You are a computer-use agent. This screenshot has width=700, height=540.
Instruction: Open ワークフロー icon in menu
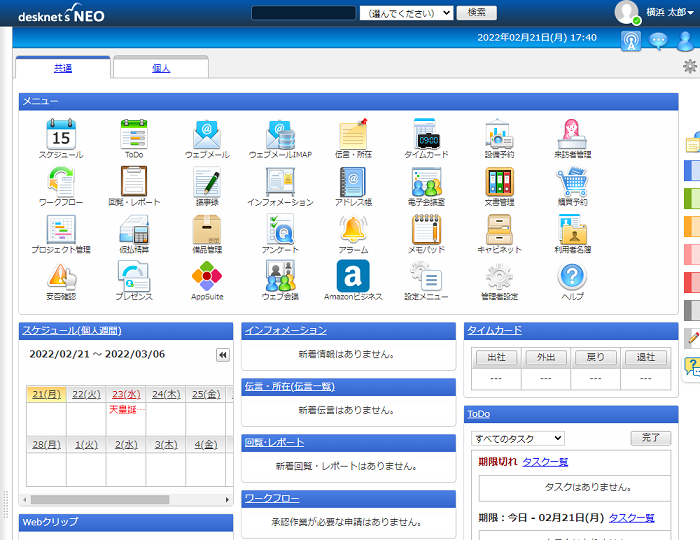click(61, 182)
